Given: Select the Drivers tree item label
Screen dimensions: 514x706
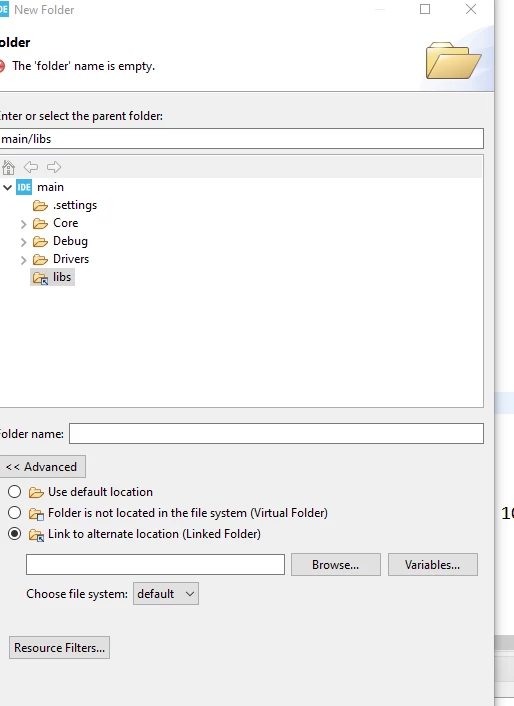Looking at the screenshot, I should tap(71, 259).
